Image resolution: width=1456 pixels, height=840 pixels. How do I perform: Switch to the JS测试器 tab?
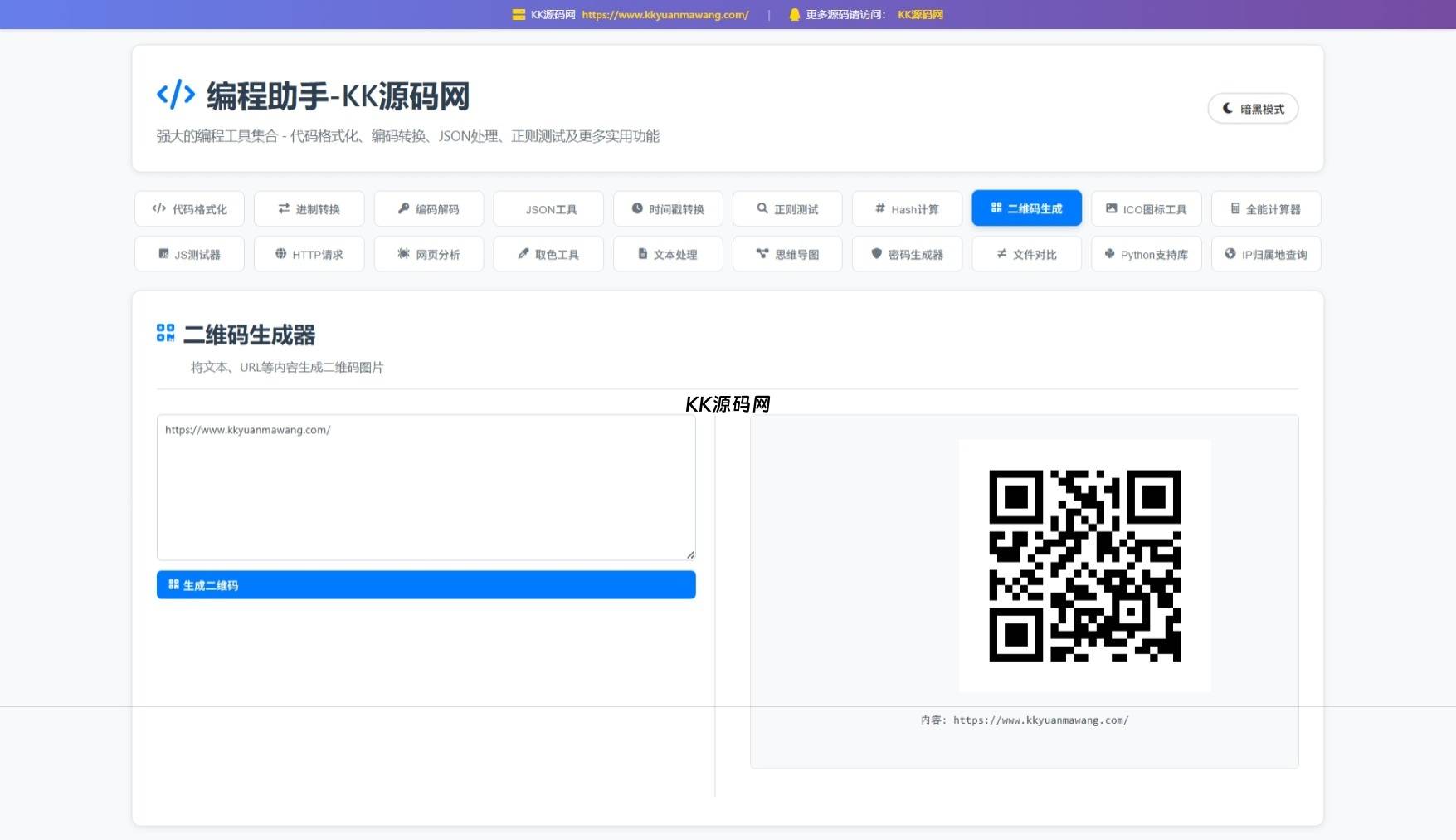(x=189, y=254)
